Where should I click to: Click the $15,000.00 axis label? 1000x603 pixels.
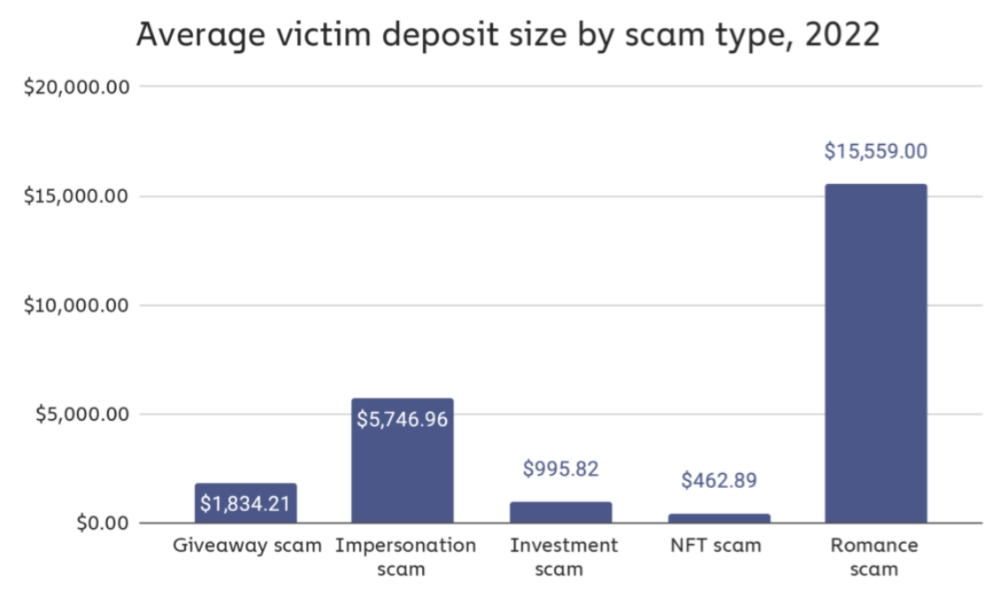coord(77,196)
